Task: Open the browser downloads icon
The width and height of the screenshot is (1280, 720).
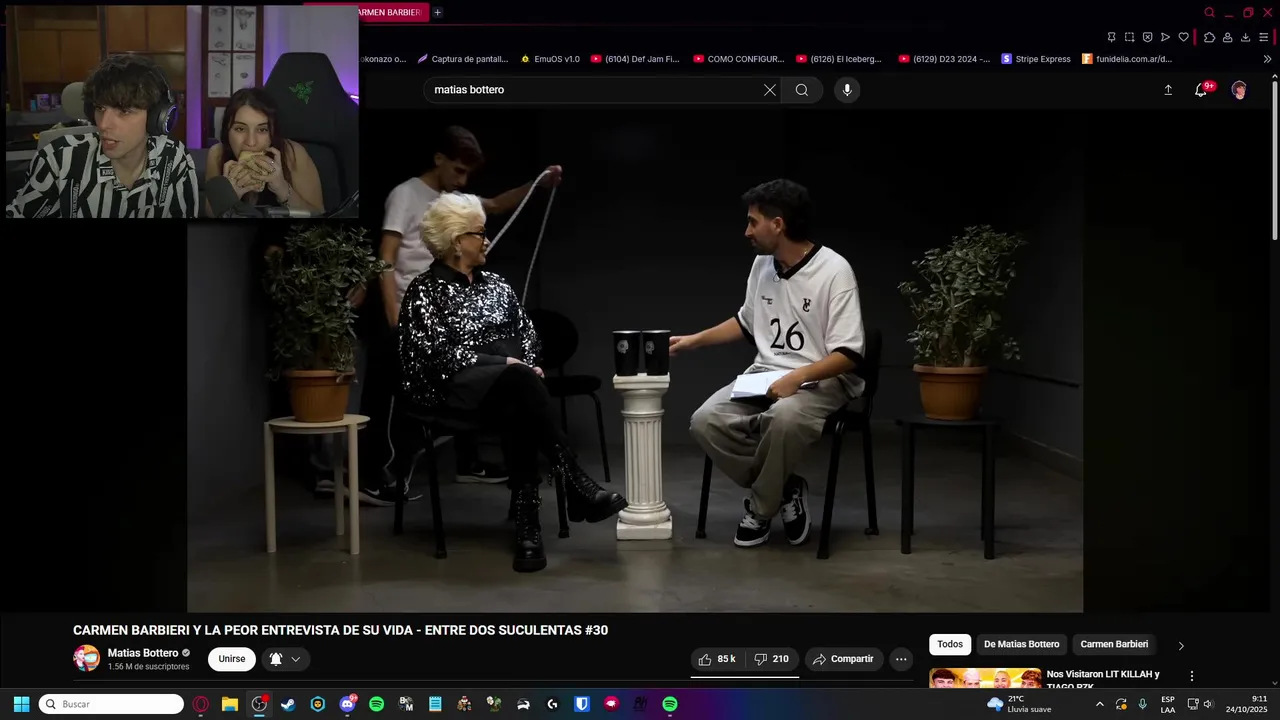Action: (1245, 37)
